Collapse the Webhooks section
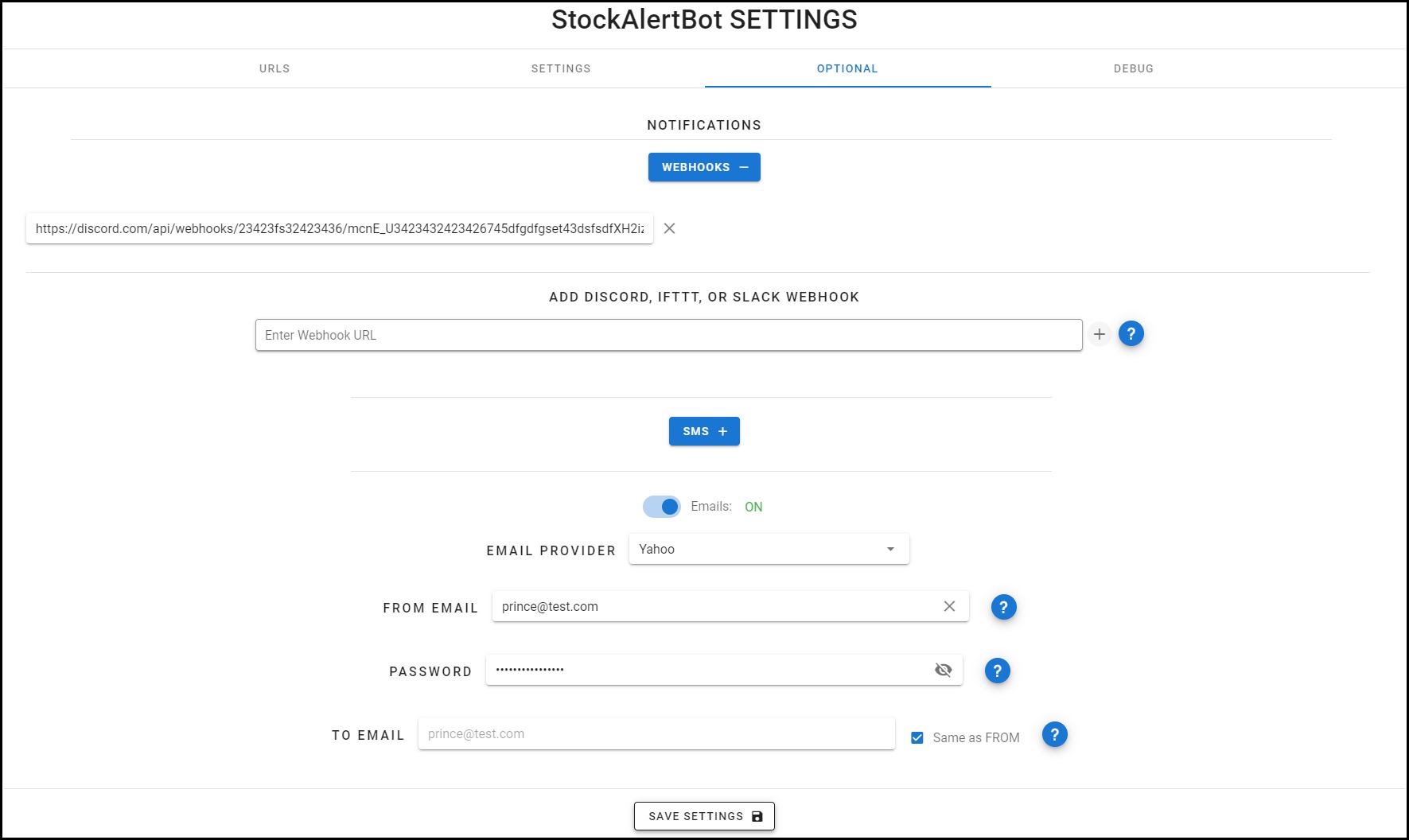The image size is (1409, 840). [704, 167]
